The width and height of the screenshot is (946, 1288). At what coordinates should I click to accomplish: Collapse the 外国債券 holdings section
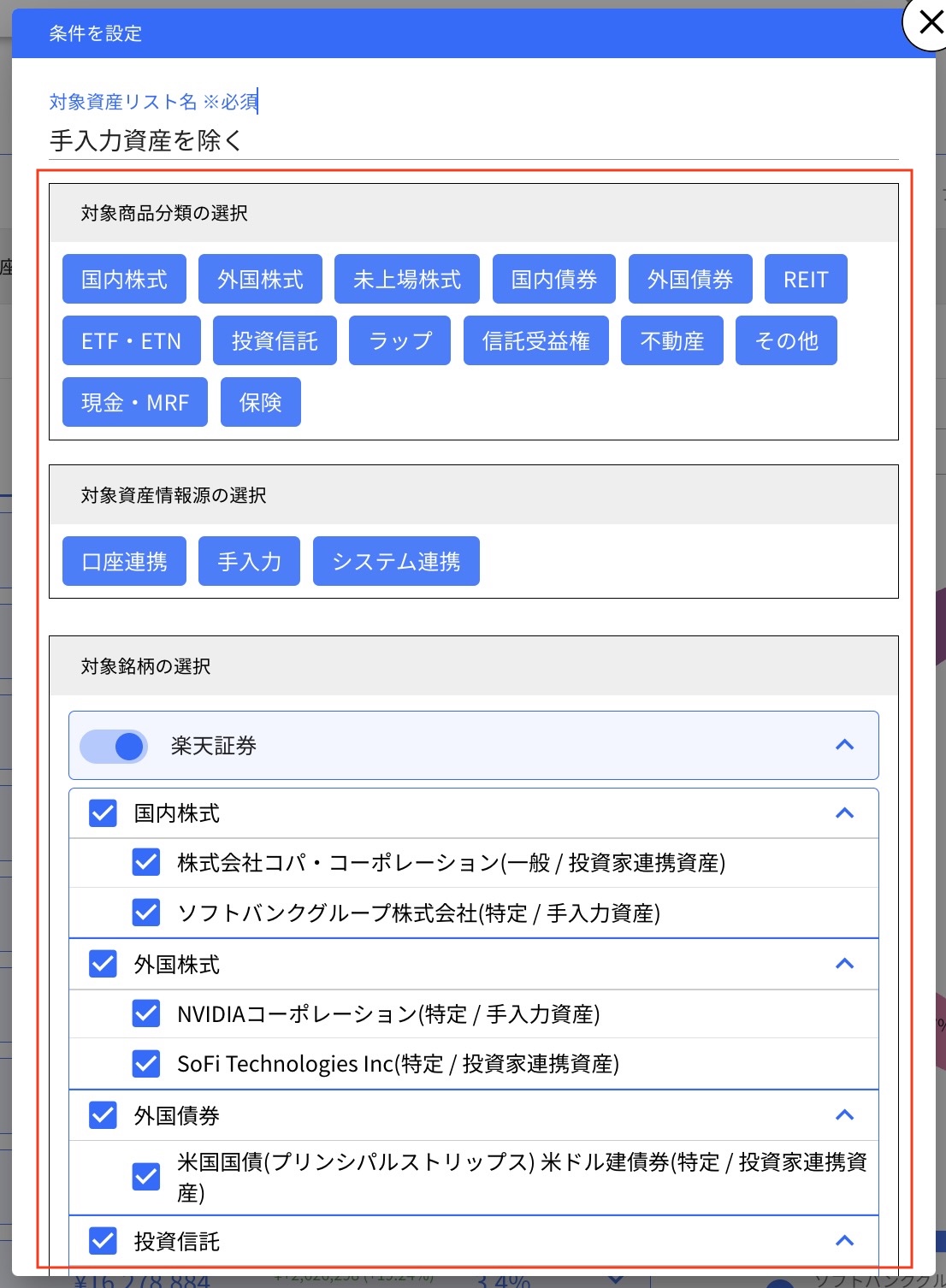845,1114
